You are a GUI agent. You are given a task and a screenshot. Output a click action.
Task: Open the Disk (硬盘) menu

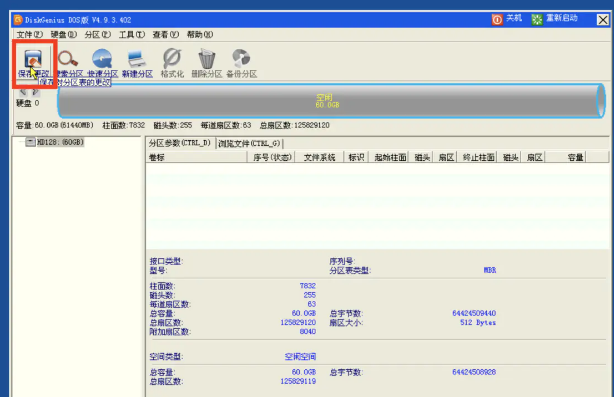click(64, 34)
